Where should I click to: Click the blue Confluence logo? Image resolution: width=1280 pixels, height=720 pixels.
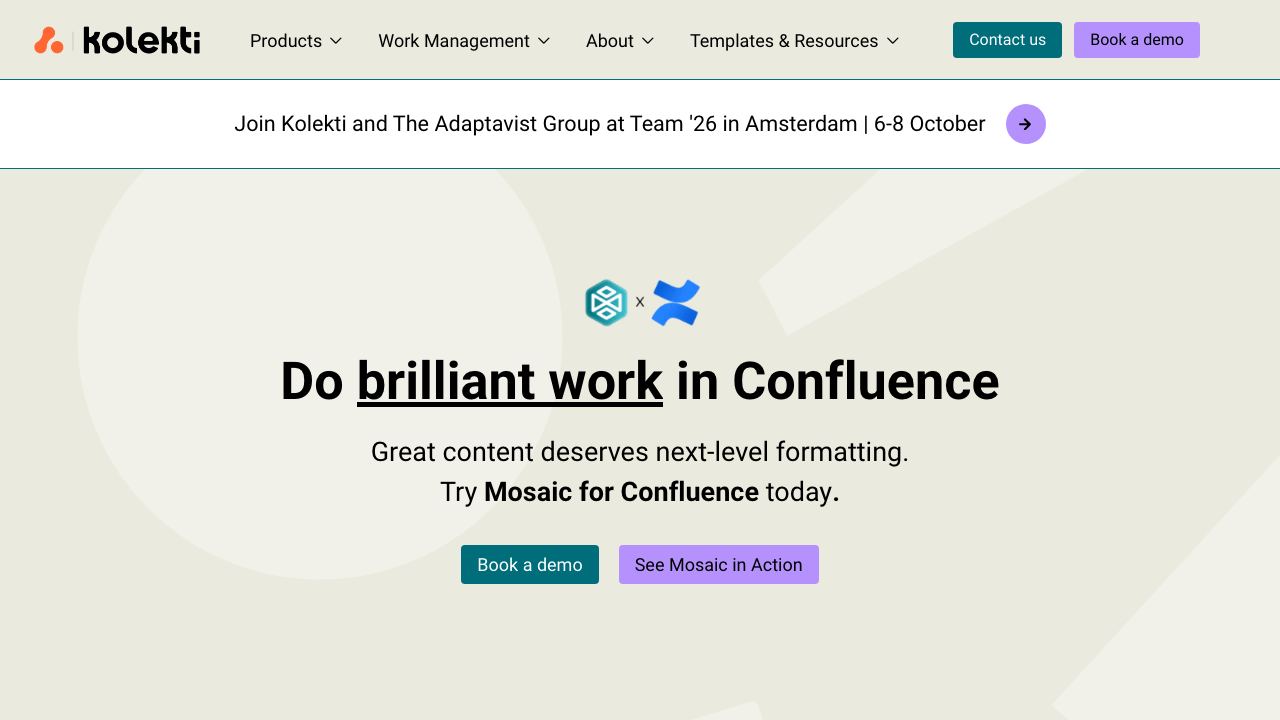tap(676, 303)
